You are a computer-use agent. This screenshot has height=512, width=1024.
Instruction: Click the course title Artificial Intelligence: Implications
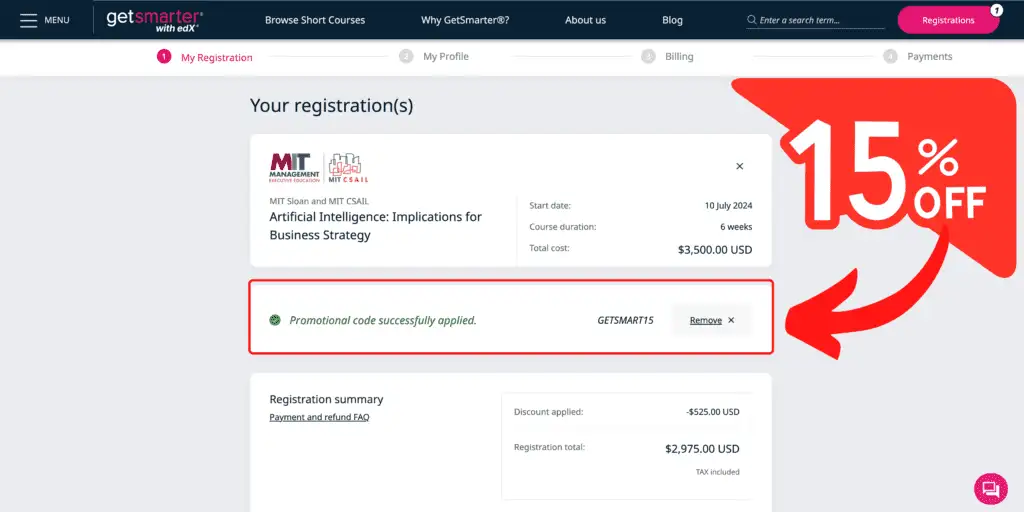(376, 226)
